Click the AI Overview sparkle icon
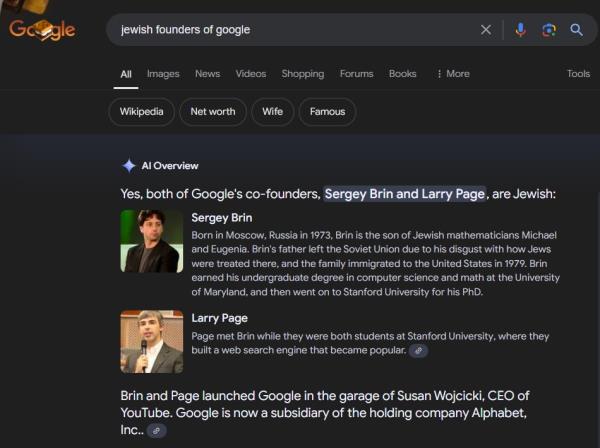This screenshot has width=600, height=448. tap(129, 166)
